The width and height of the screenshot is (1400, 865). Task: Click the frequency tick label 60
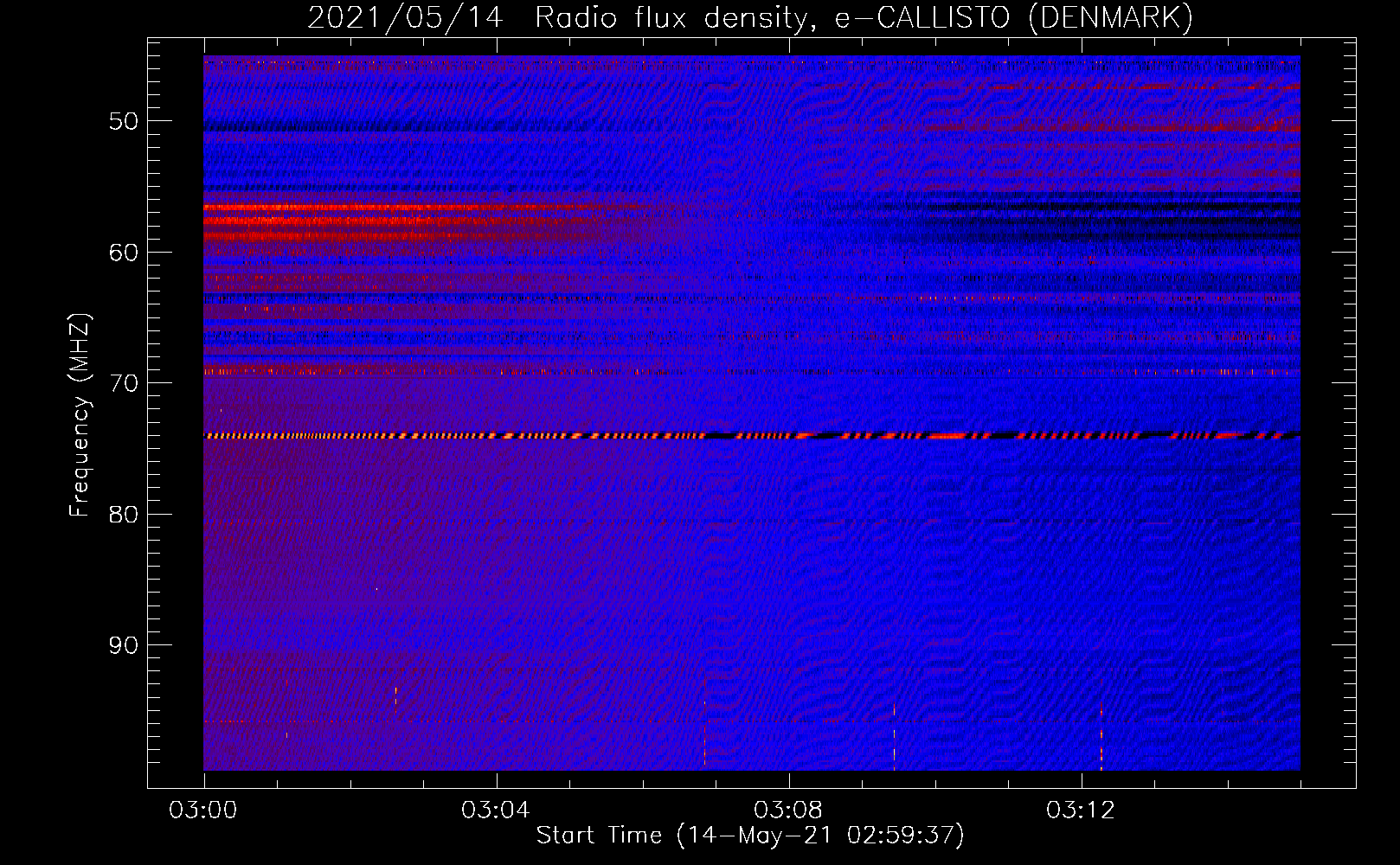pos(124,253)
